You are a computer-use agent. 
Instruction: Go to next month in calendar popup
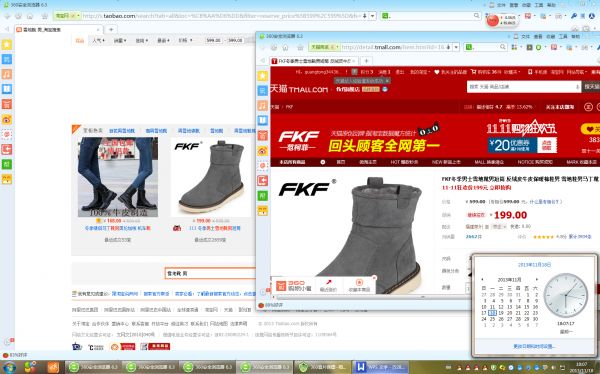point(537,279)
